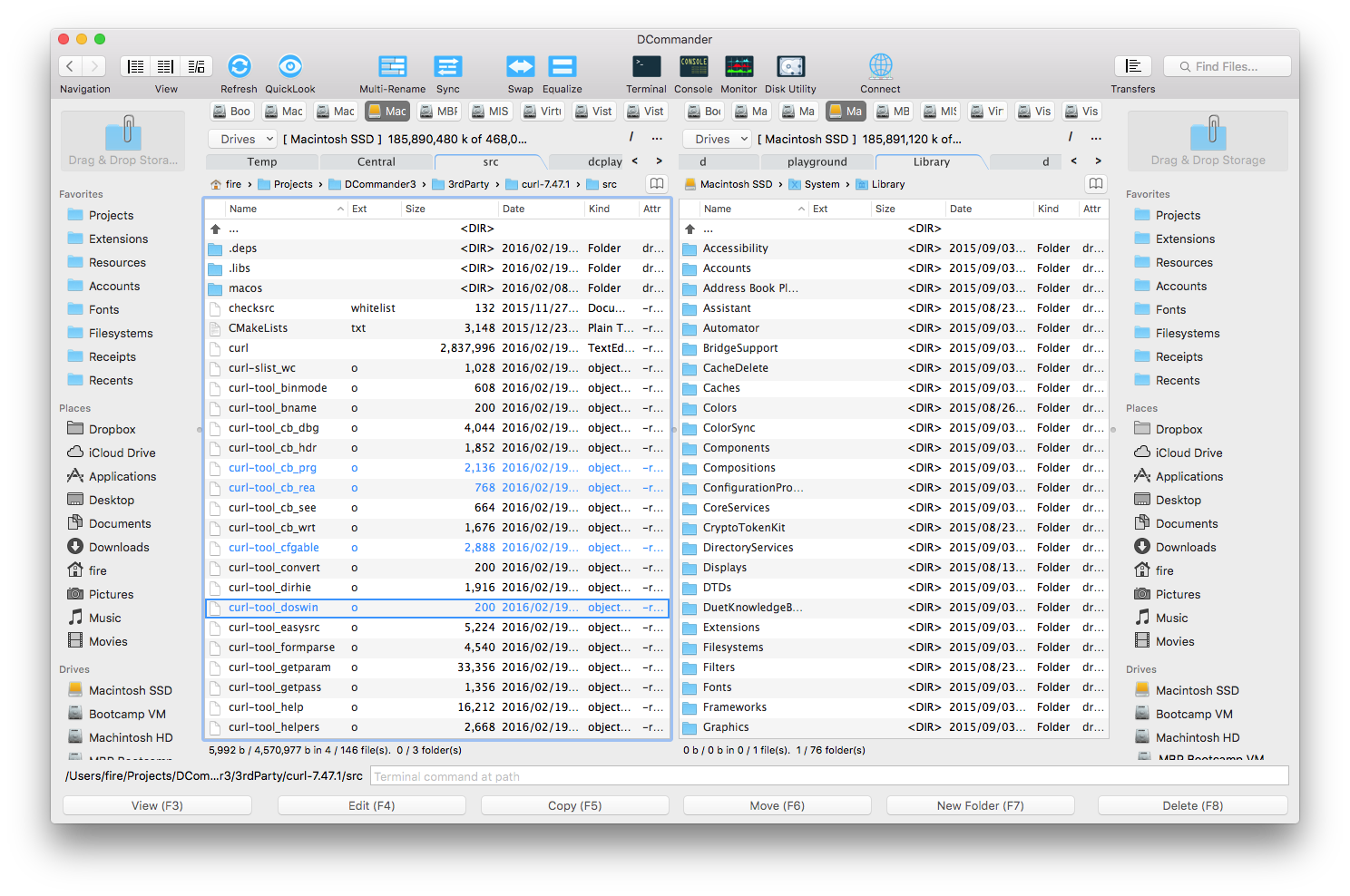
Task: Open right panel Drives dropdown
Action: tap(718, 139)
